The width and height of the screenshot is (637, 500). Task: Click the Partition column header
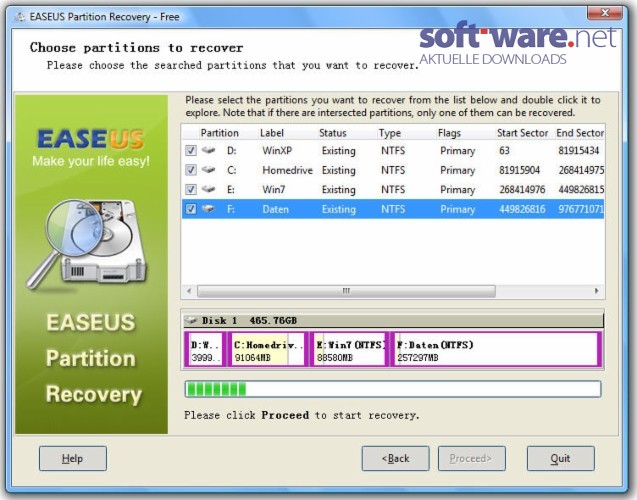(x=219, y=133)
